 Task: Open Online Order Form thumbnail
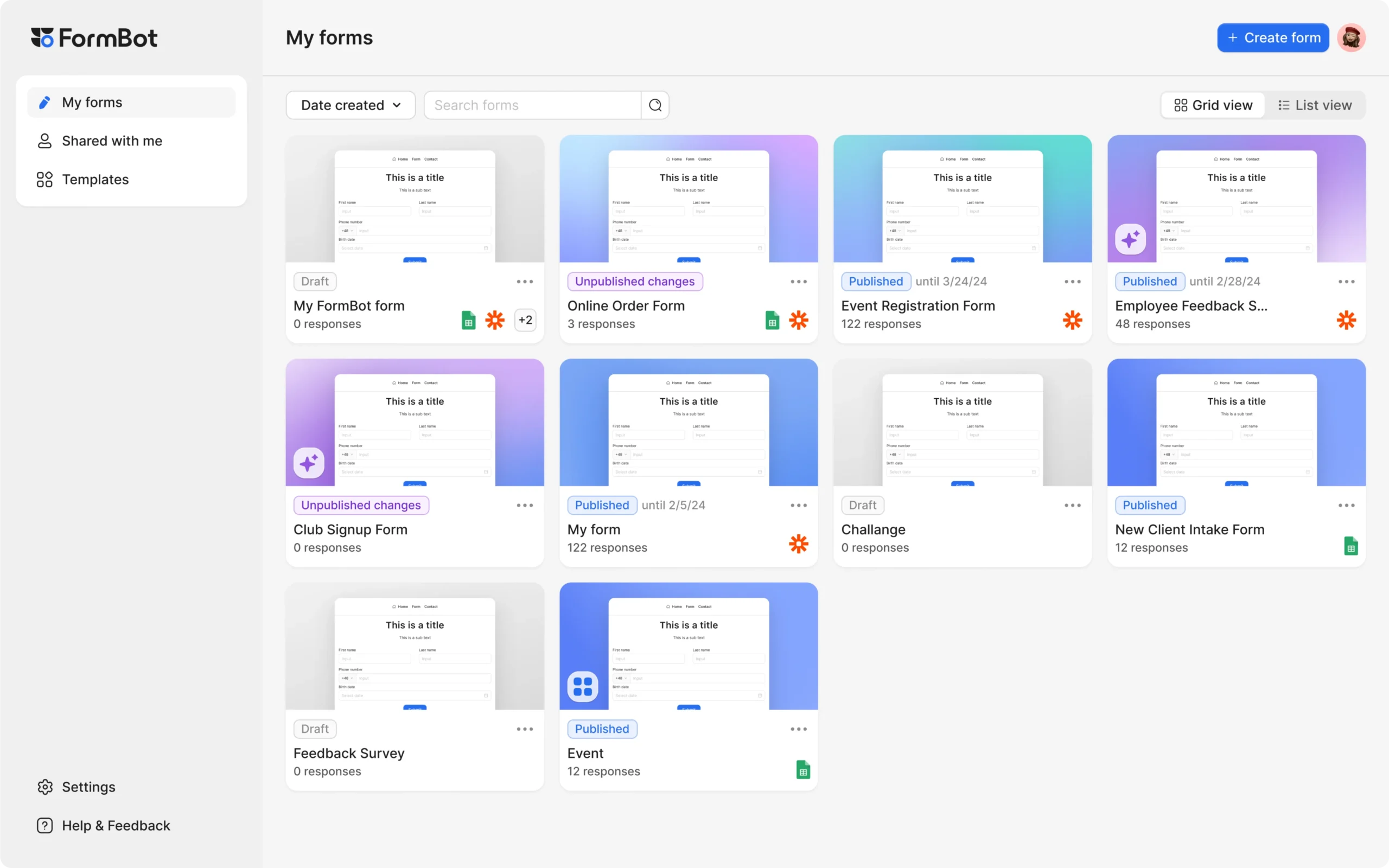688,199
